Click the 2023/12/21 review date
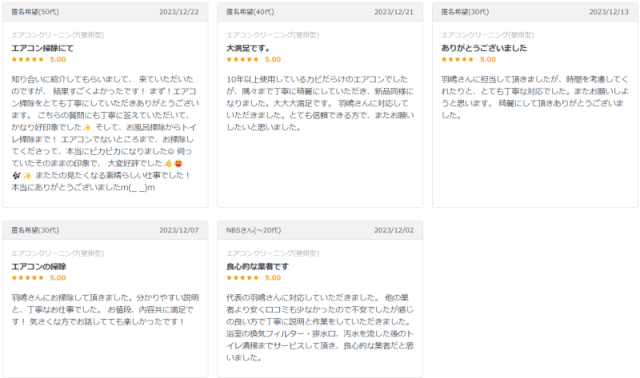The width and height of the screenshot is (640, 378). point(394,12)
